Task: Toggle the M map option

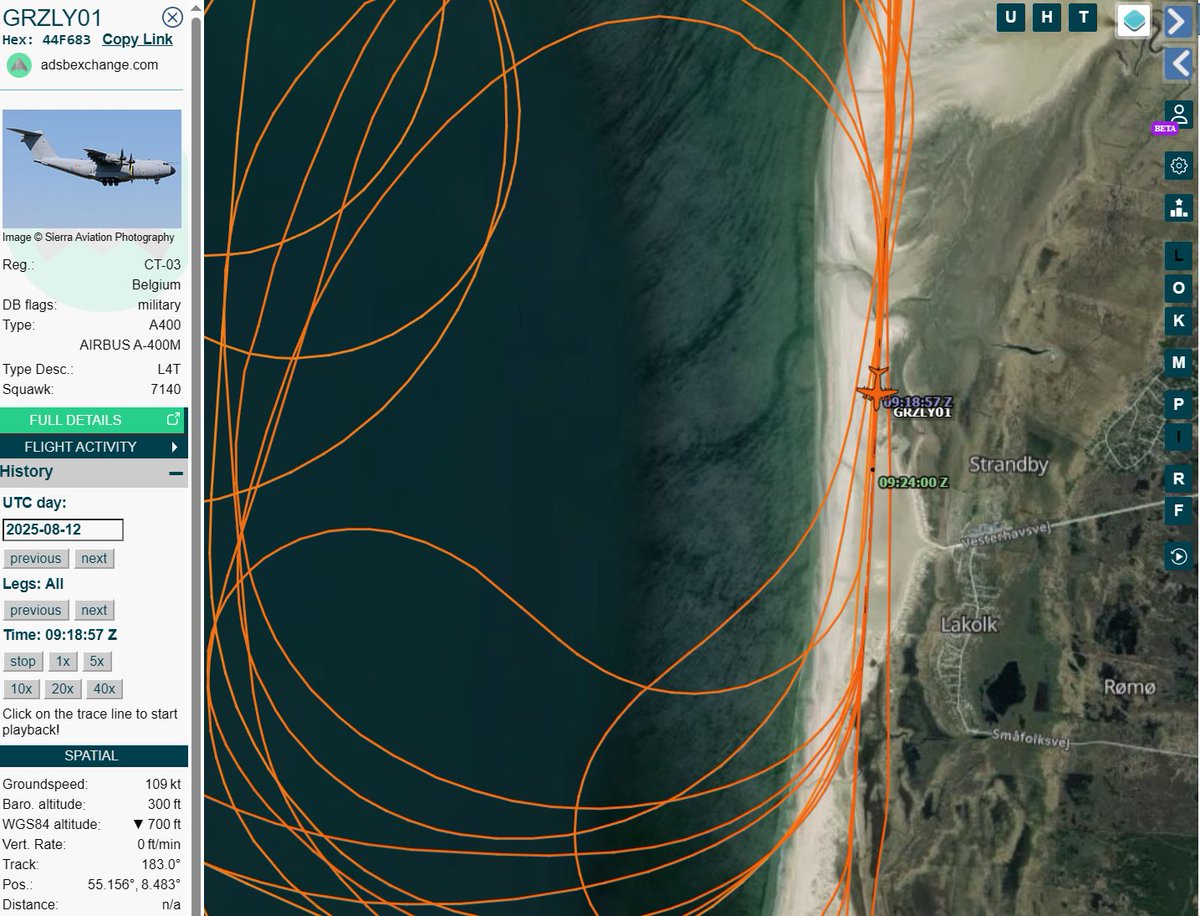Action: pos(1179,362)
